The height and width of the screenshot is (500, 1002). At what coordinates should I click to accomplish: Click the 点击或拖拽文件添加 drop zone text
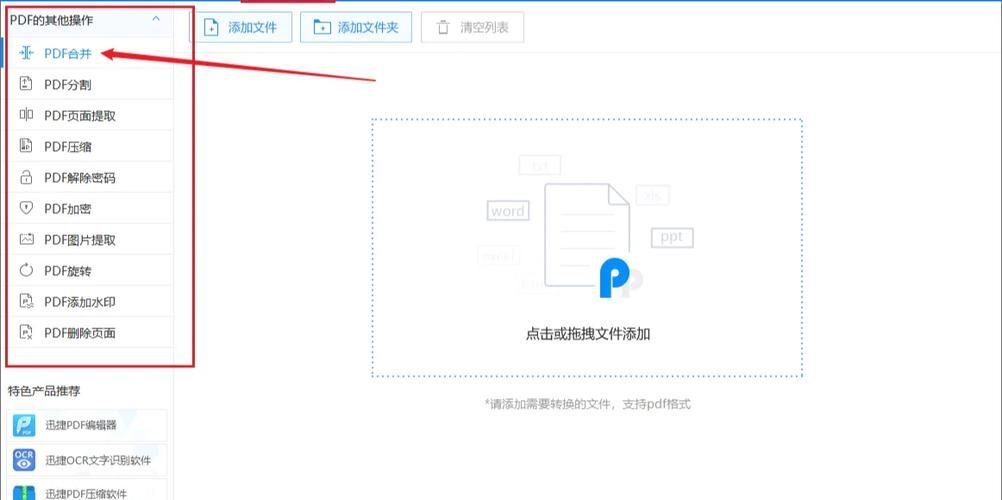(x=588, y=334)
